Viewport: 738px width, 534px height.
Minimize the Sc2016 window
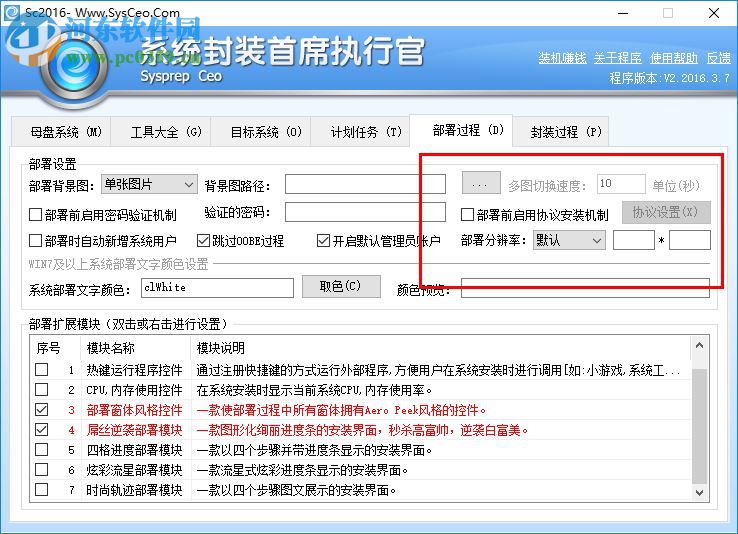(x=623, y=13)
